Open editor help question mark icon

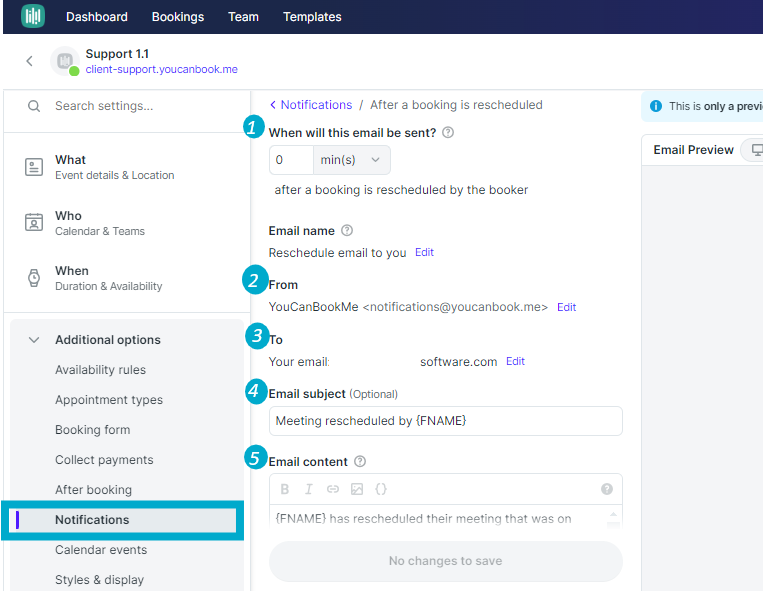[606, 489]
